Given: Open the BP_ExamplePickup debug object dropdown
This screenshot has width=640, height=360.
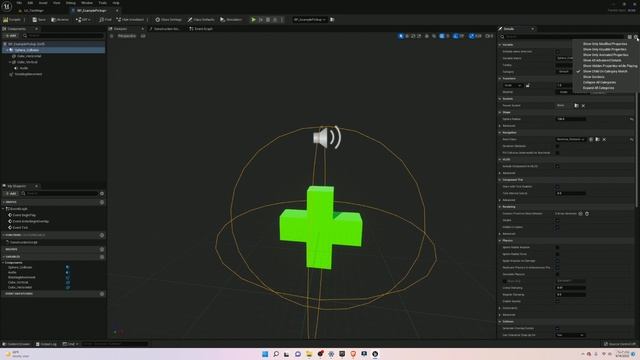Looking at the screenshot, I should coord(310,20).
